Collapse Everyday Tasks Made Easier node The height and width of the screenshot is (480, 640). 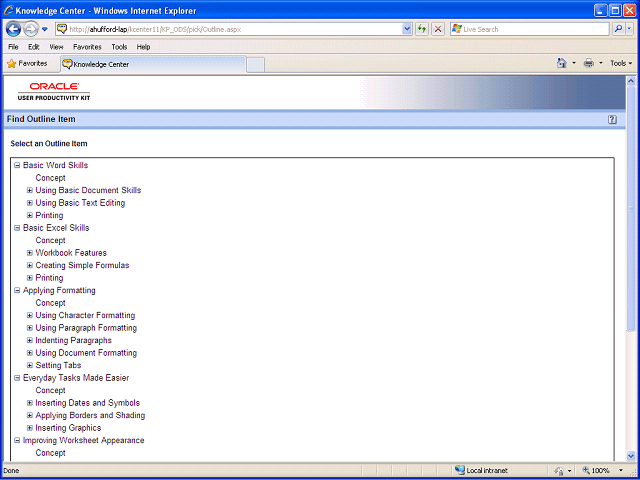(x=17, y=378)
